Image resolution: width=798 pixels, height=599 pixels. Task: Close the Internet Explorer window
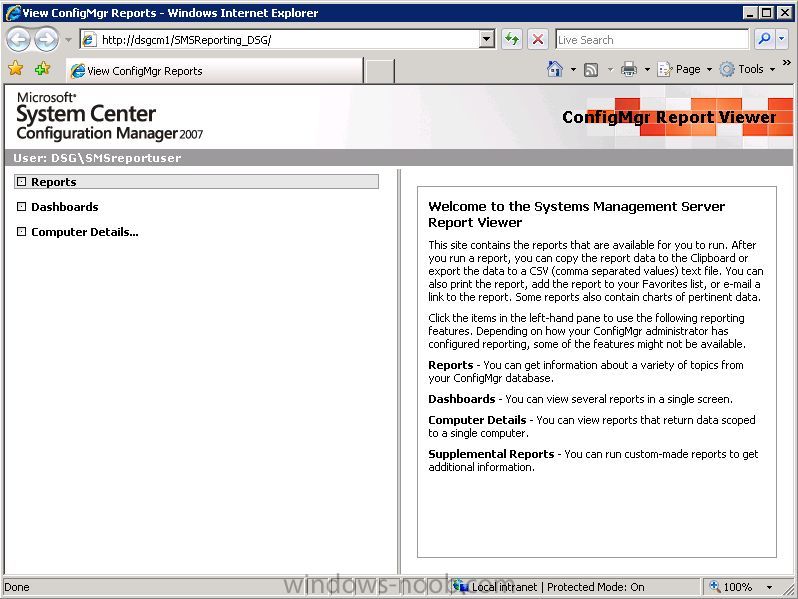pos(784,13)
